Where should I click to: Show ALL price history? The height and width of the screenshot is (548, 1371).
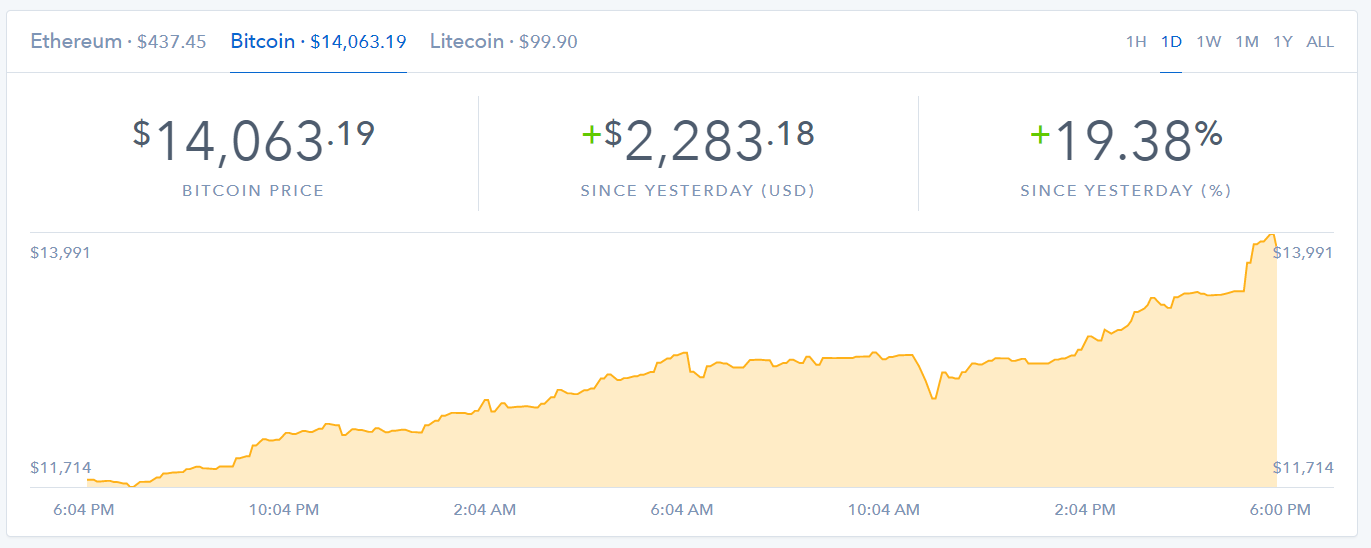[1320, 41]
